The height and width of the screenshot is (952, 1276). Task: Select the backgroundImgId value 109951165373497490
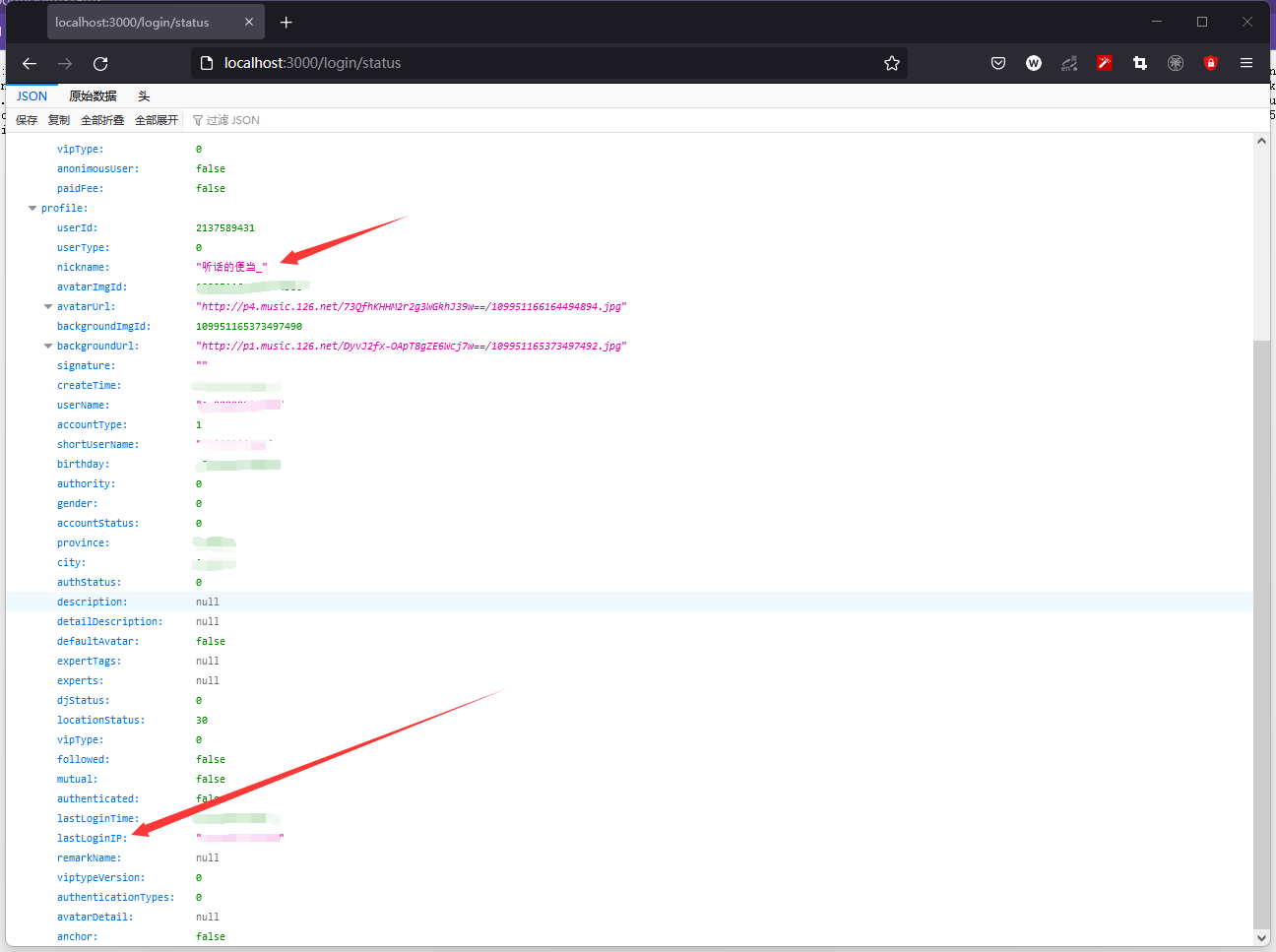click(249, 327)
